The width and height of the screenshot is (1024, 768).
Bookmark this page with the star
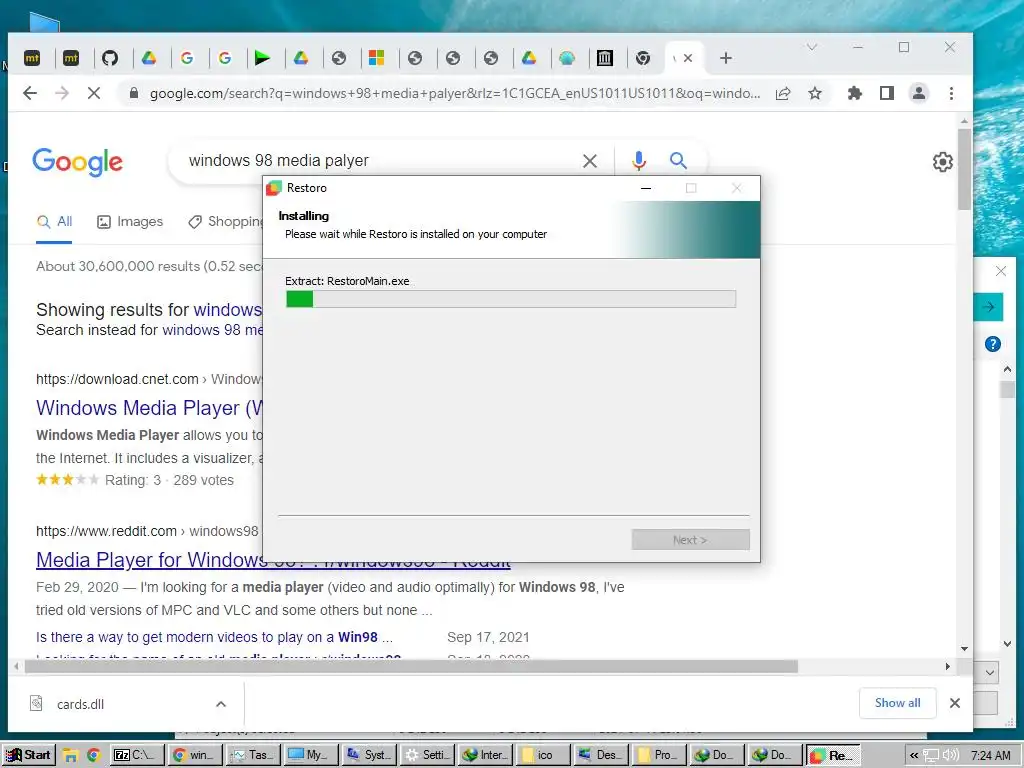click(815, 93)
